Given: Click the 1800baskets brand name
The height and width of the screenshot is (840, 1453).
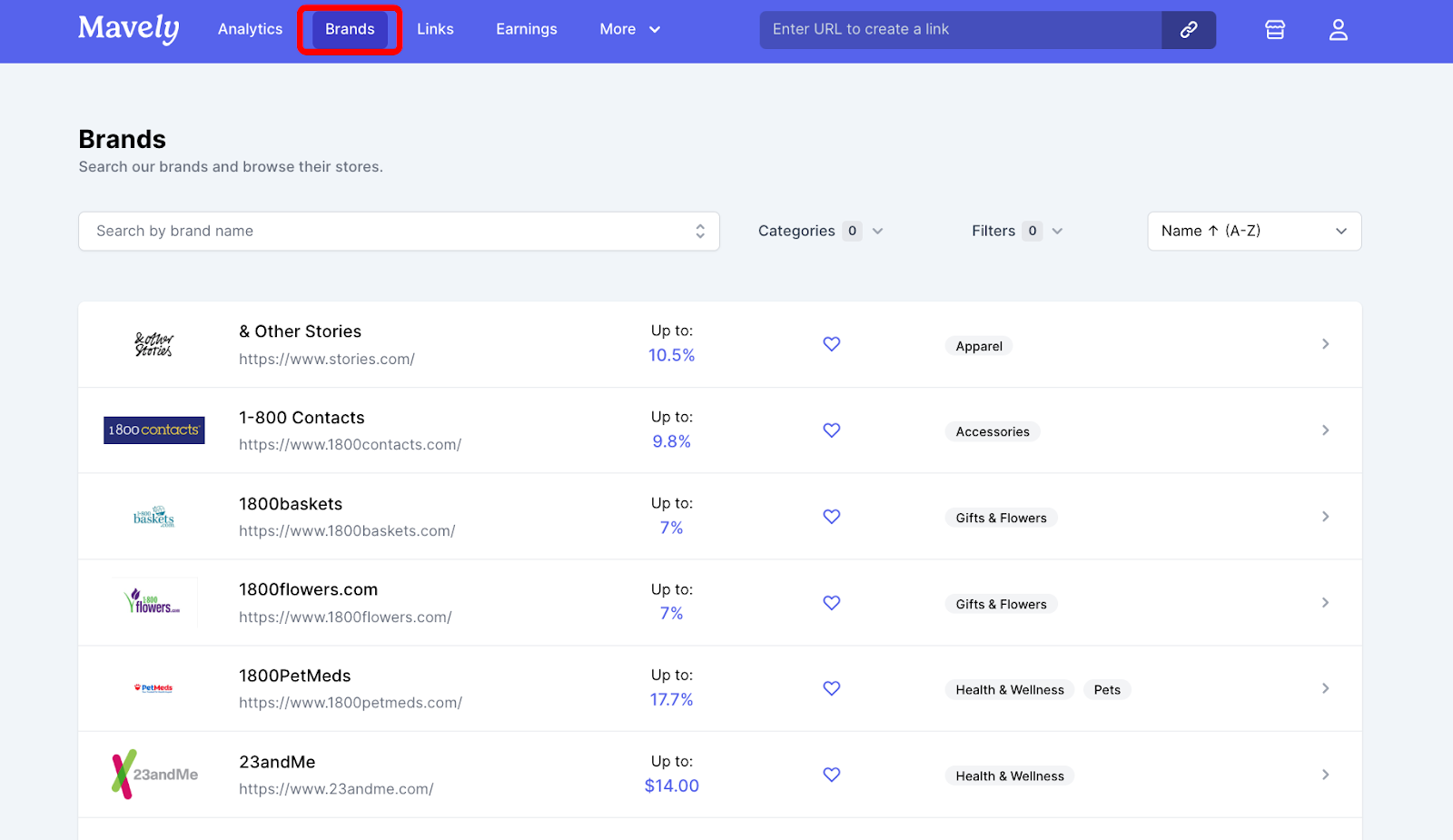Looking at the screenshot, I should pos(291,504).
